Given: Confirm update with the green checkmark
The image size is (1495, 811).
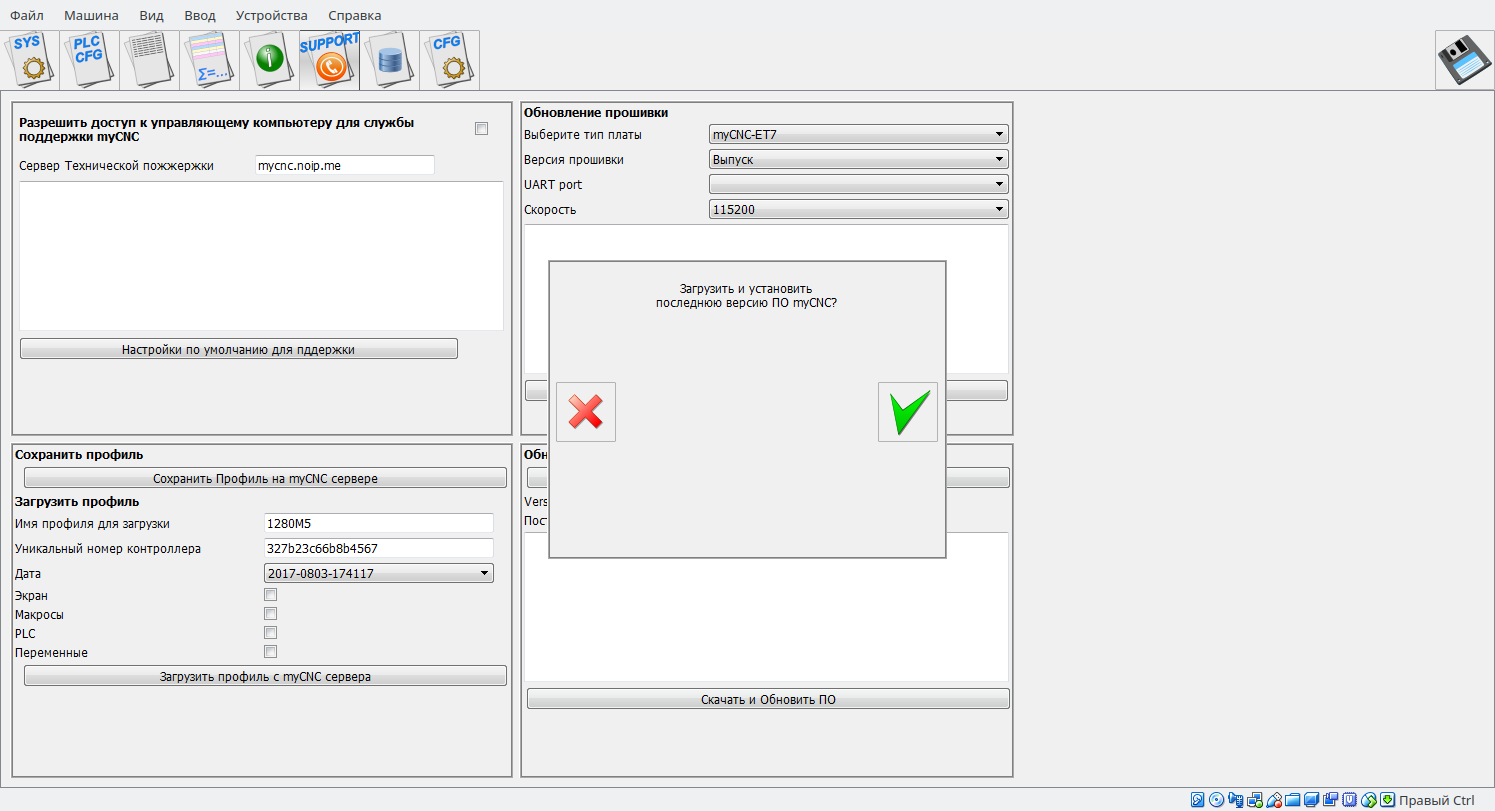Looking at the screenshot, I should click(907, 412).
